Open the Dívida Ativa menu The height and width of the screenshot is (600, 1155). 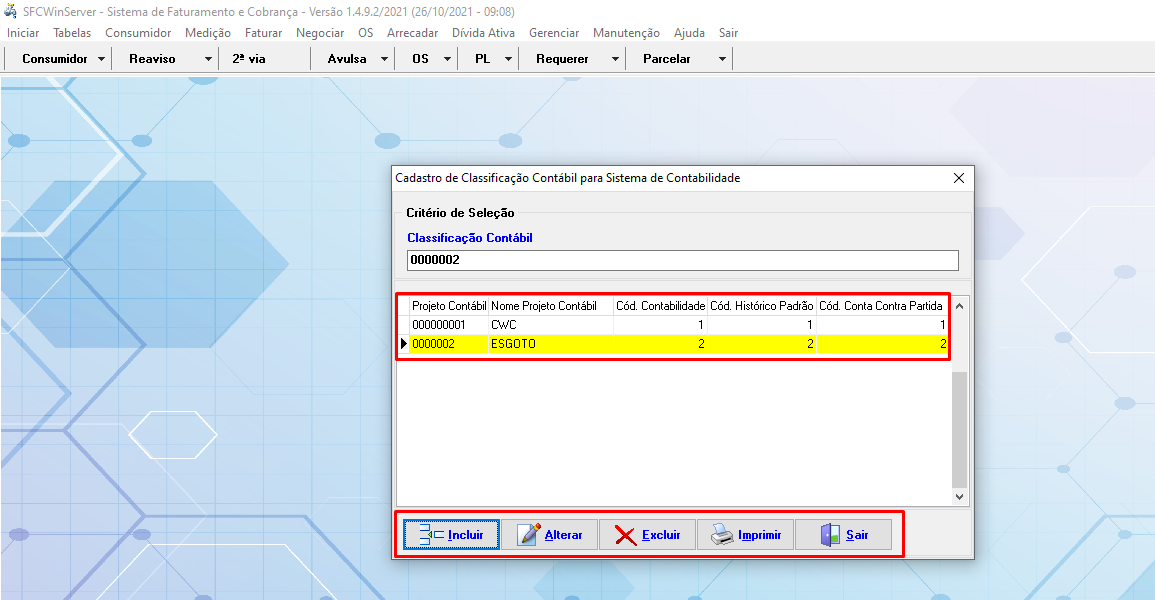tap(483, 33)
